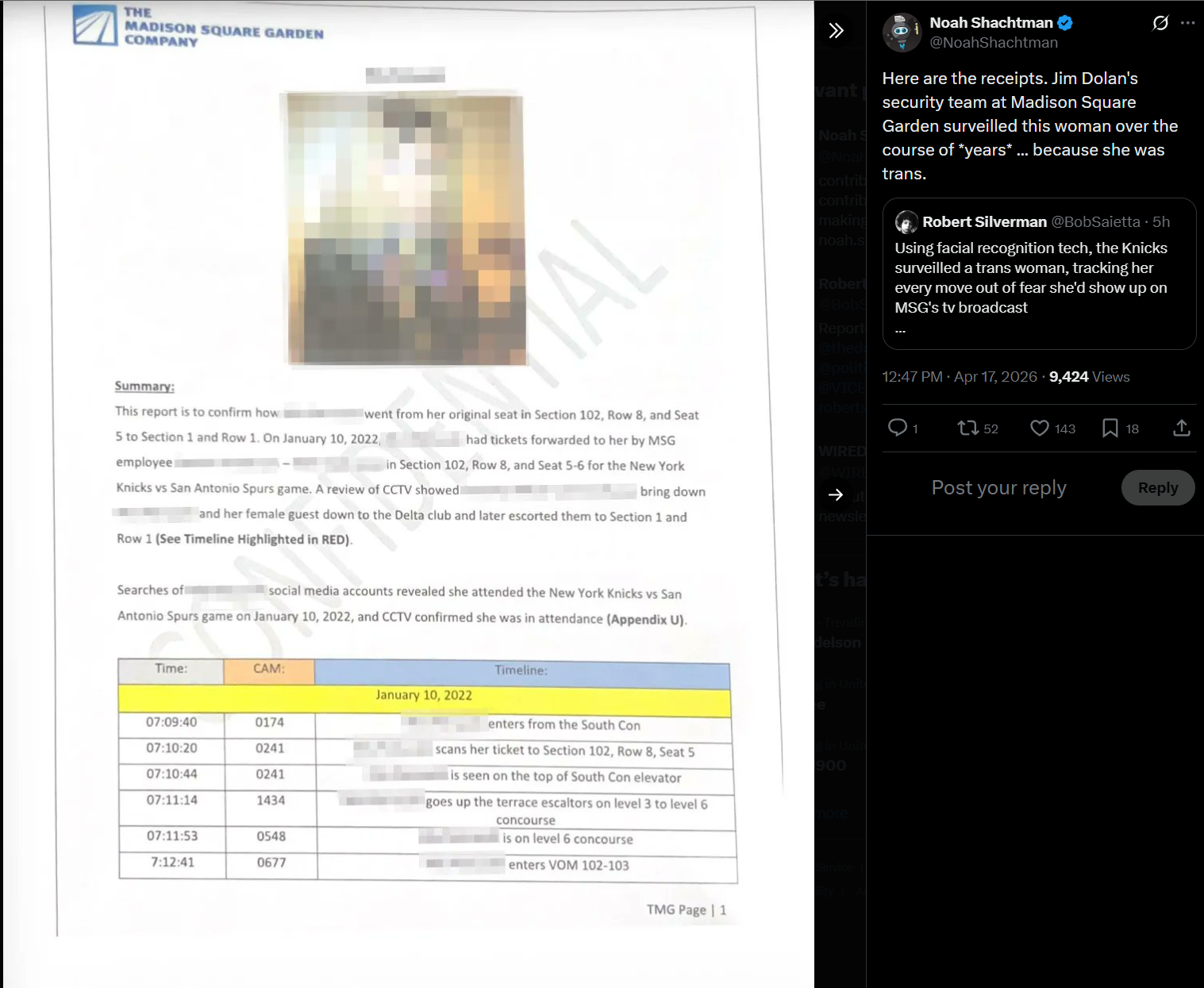The image size is (1204, 988).
Task: Click the orange 'CAM:' column header
Action: tap(269, 671)
